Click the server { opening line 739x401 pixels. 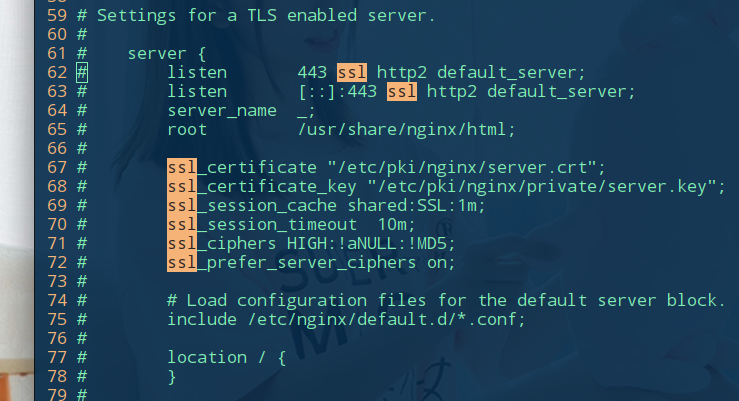point(167,54)
